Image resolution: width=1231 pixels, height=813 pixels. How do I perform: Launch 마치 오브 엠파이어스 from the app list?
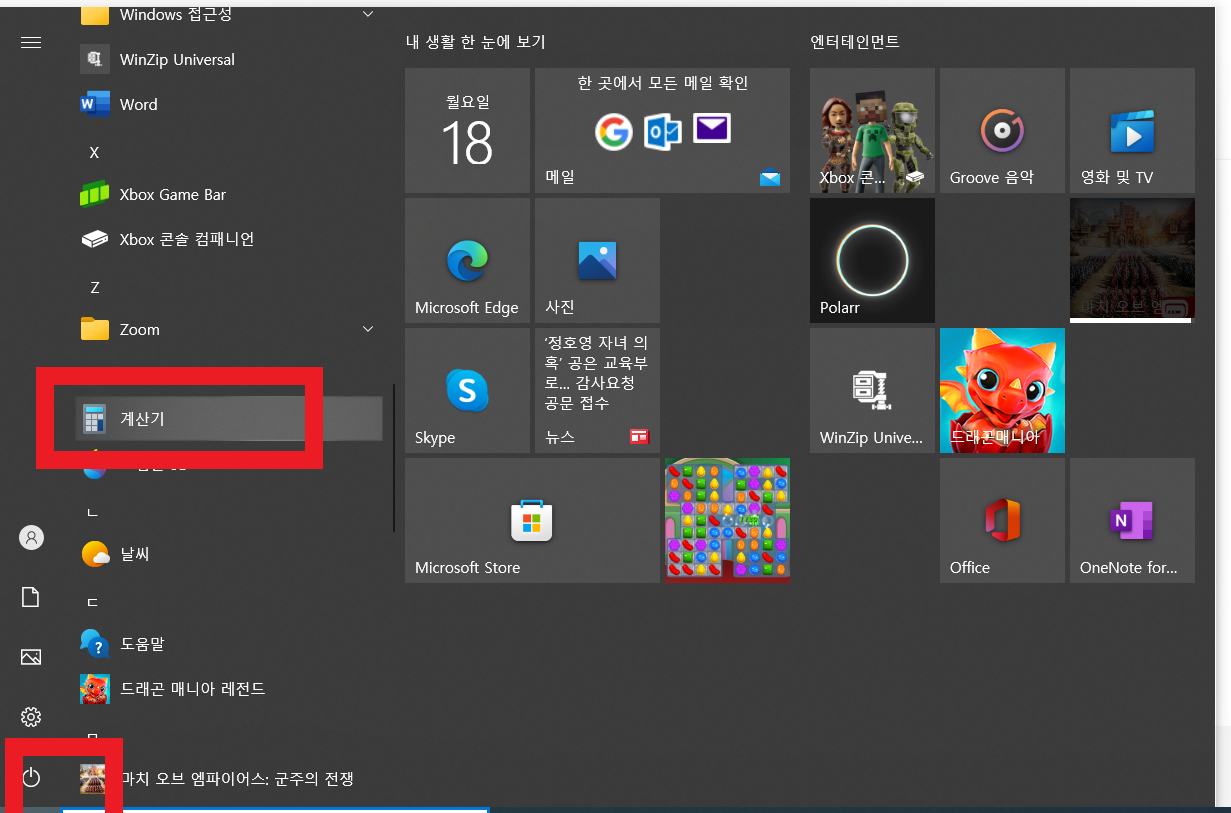[229, 778]
